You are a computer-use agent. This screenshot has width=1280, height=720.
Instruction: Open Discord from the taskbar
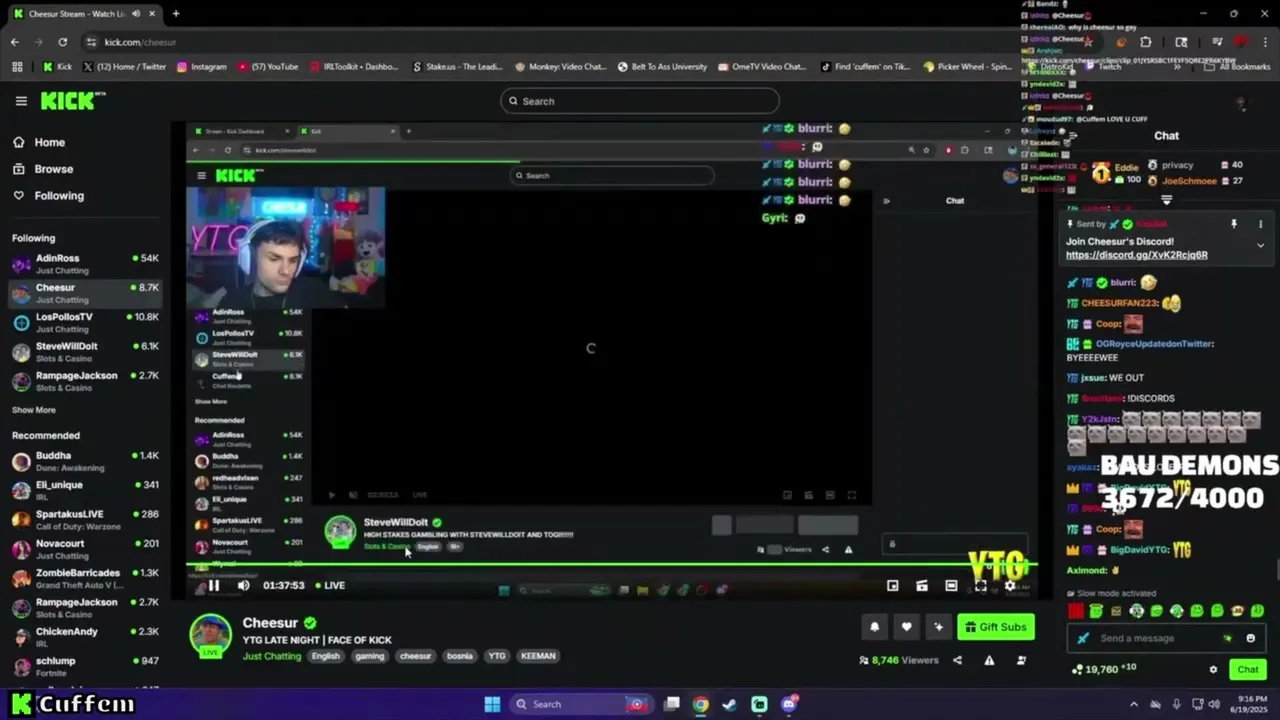(x=789, y=704)
